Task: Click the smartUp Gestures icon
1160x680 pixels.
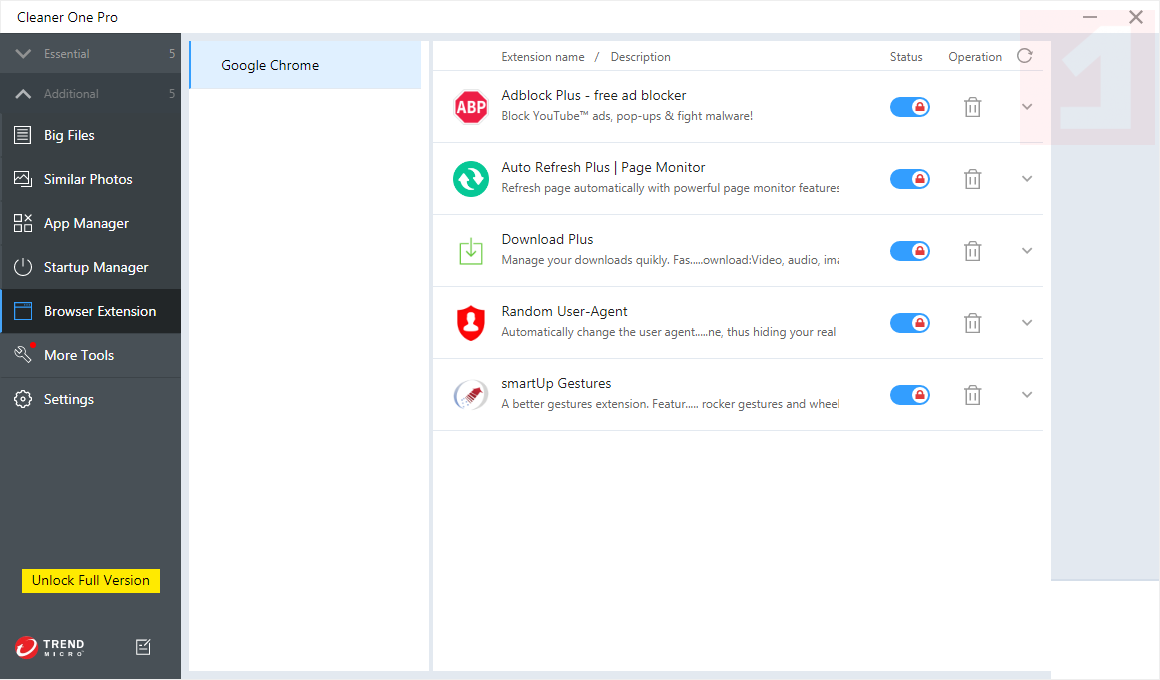Action: click(x=471, y=395)
